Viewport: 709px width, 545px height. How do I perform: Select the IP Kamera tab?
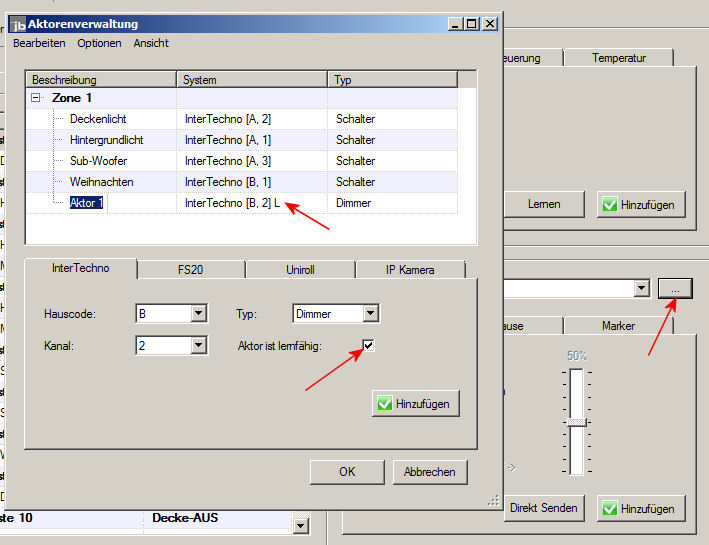point(410,269)
